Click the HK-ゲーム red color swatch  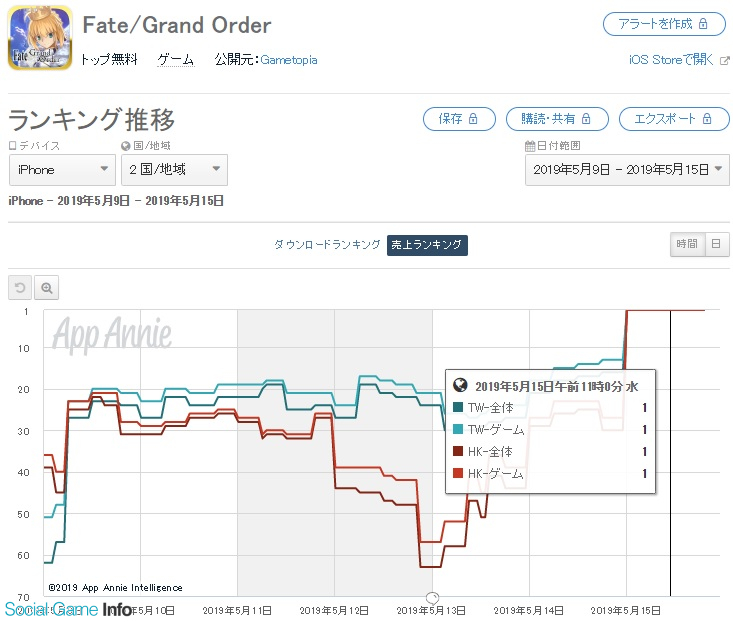click(458, 473)
